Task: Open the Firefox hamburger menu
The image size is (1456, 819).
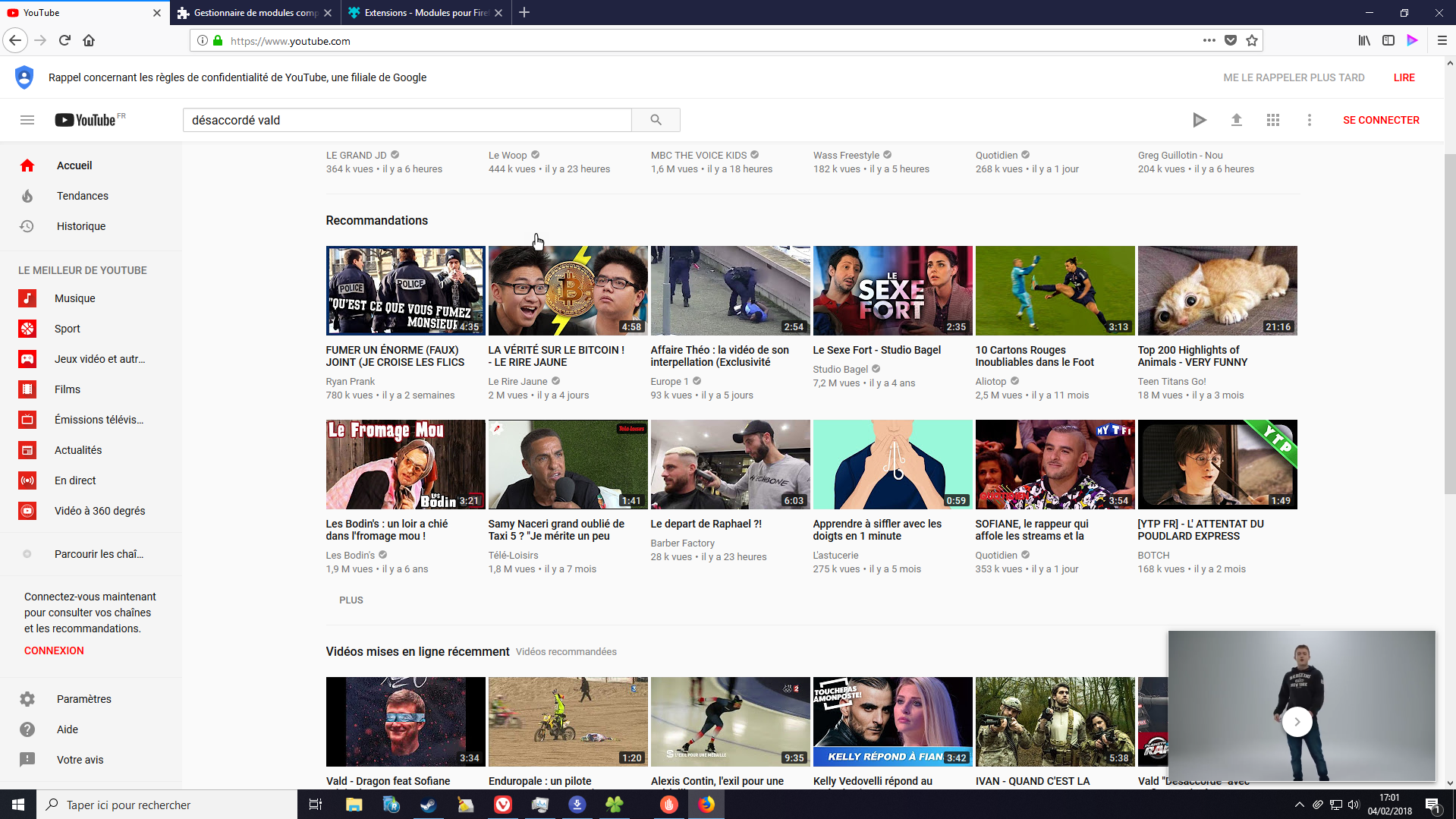Action: pos(1442,40)
